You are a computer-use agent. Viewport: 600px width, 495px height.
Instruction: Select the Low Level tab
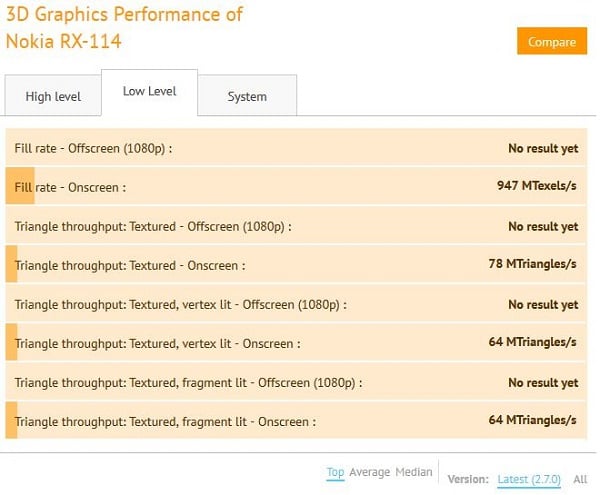coord(150,92)
